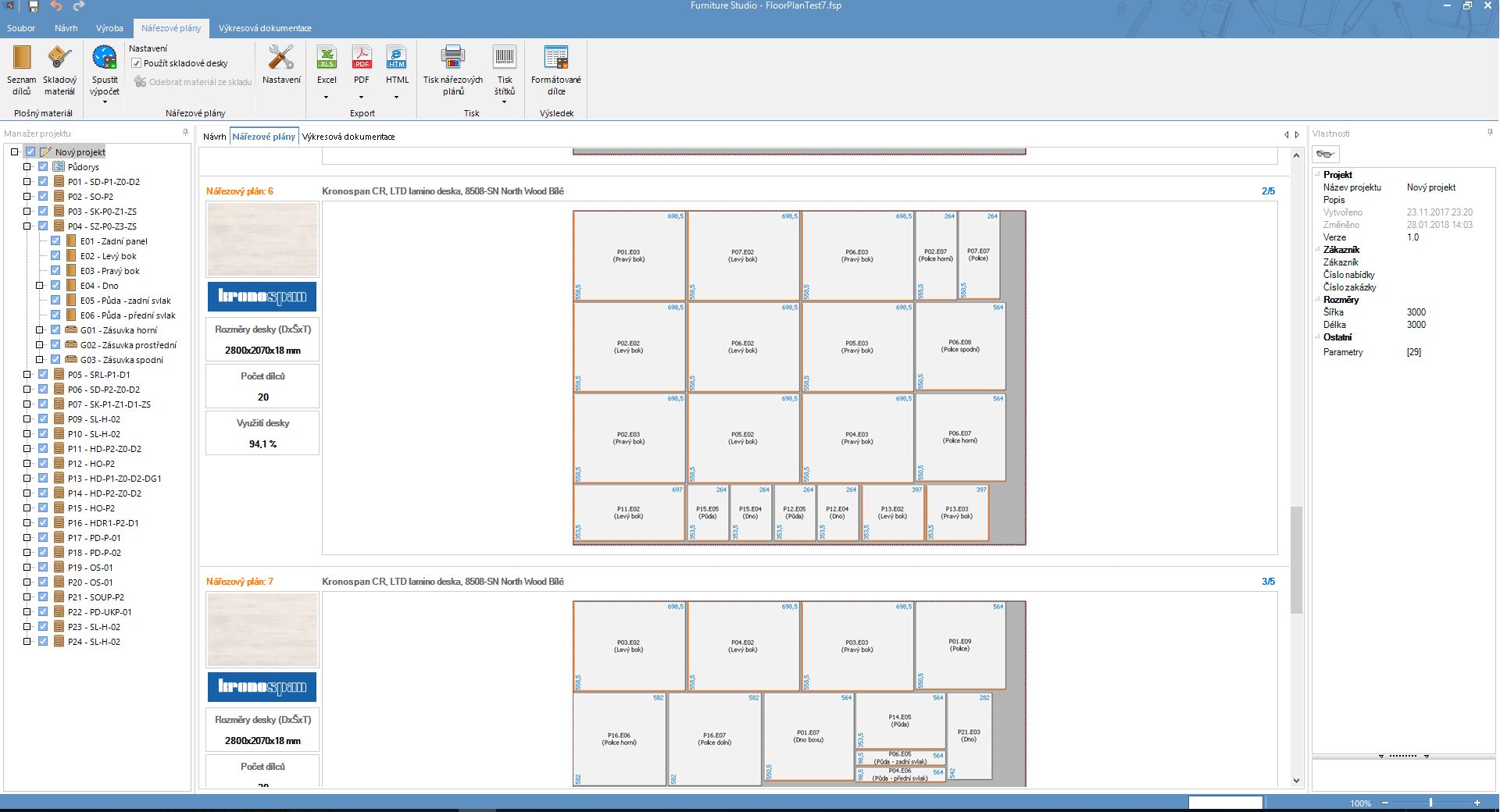Open Skladový materiál stock material
Image resolution: width=1500 pixels, height=812 pixels.
pyautogui.click(x=60, y=70)
